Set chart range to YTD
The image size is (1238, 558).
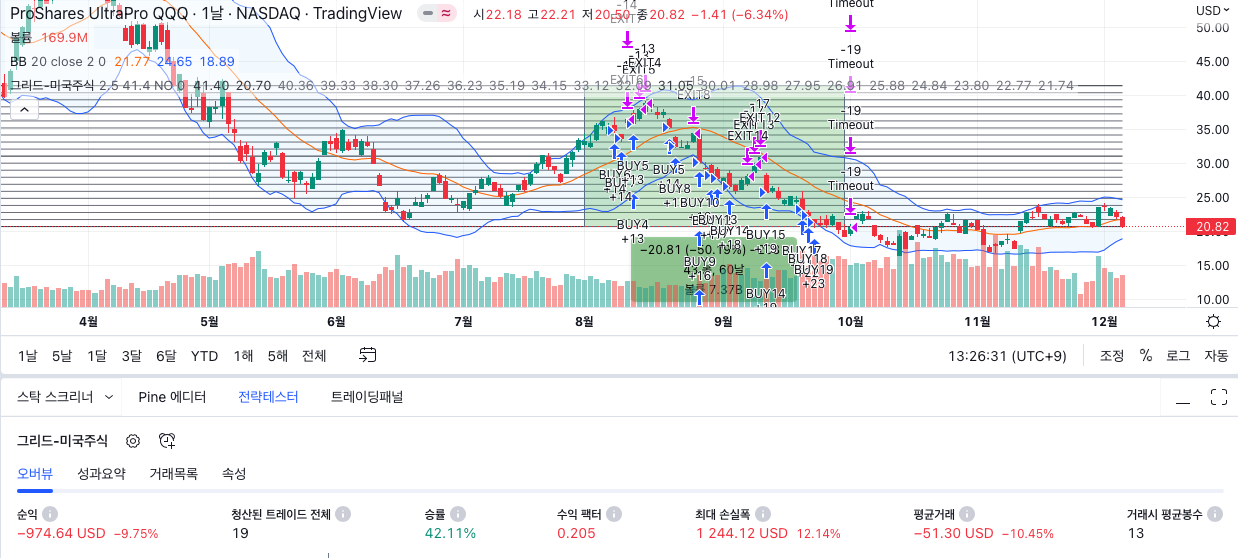[x=205, y=356]
